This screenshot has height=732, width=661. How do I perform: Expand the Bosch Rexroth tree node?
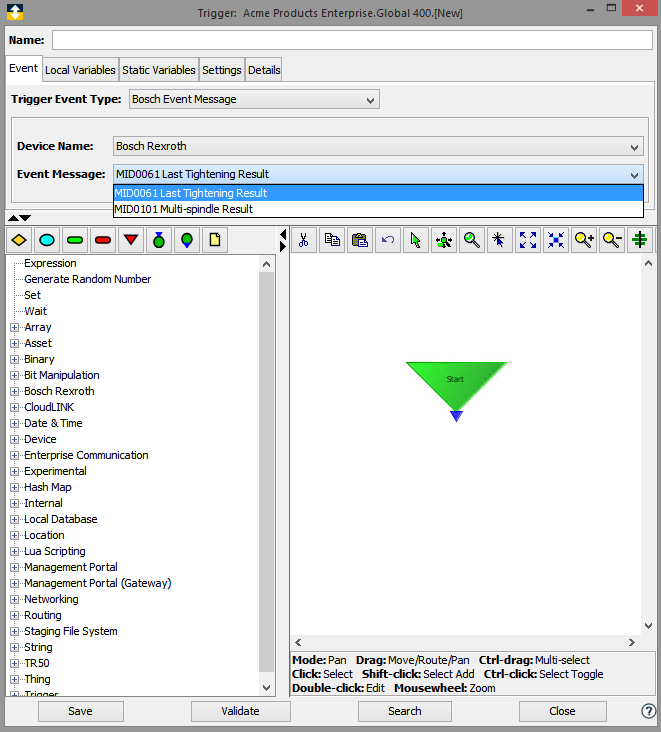pyautogui.click(x=14, y=392)
